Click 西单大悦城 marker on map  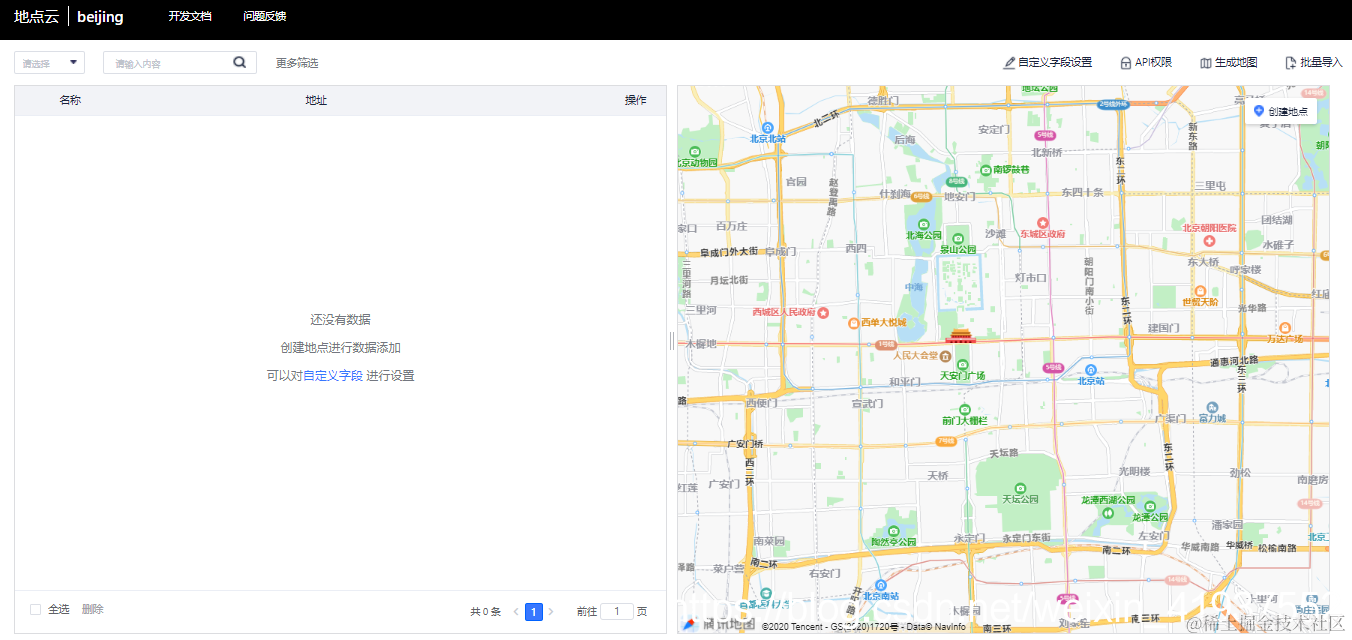click(x=853, y=322)
